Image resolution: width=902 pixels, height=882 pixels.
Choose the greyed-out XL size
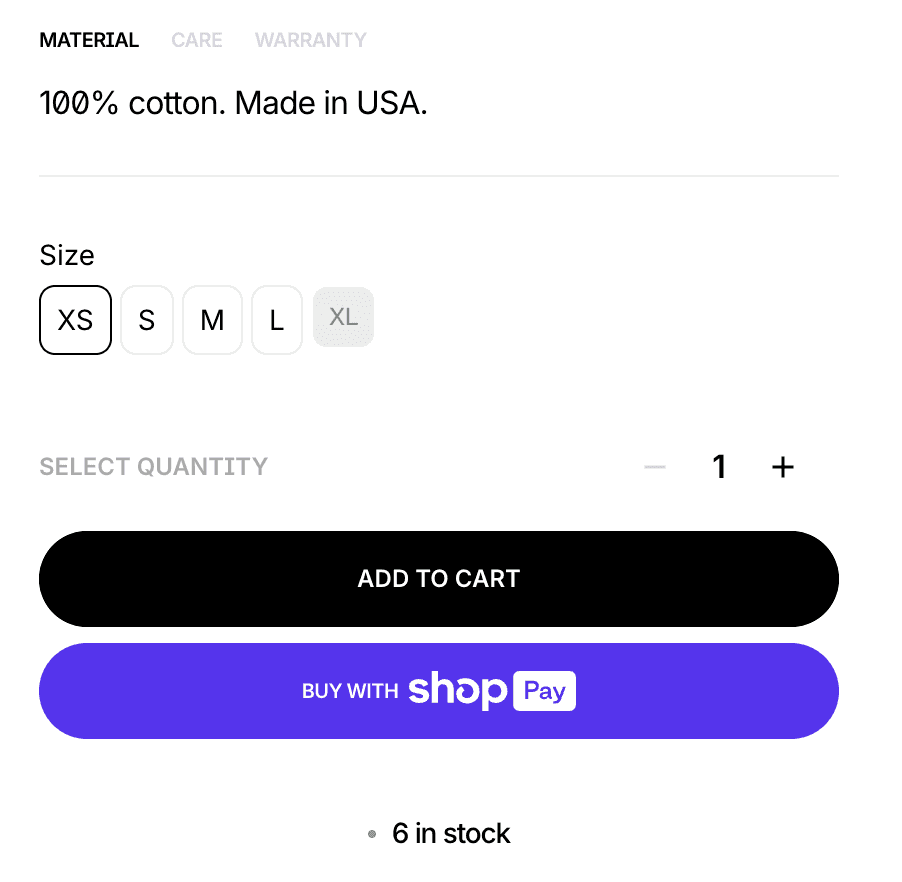click(343, 317)
